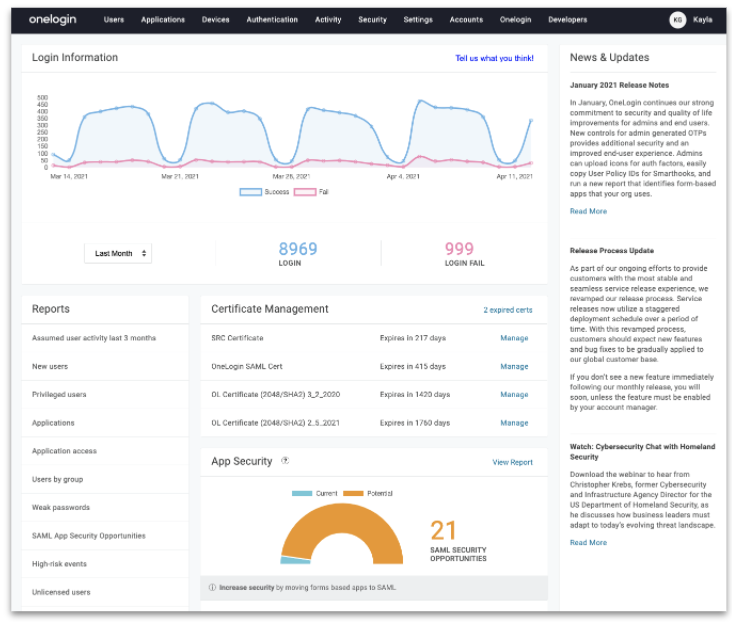This screenshot has width=732, height=622.
Task: Expand the Users menu in navigation bar
Action: (x=114, y=19)
